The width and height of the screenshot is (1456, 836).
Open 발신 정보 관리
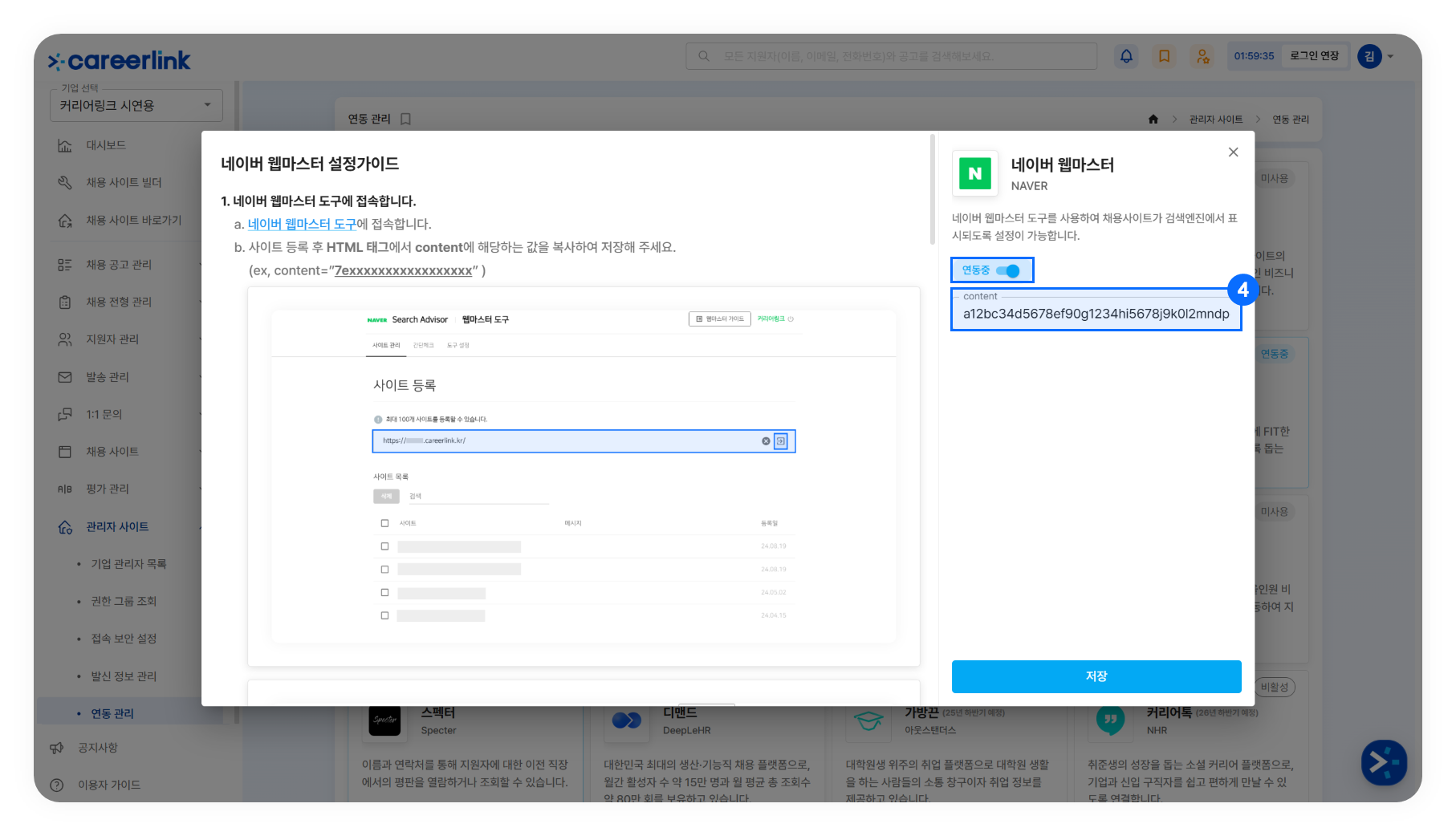(124, 676)
